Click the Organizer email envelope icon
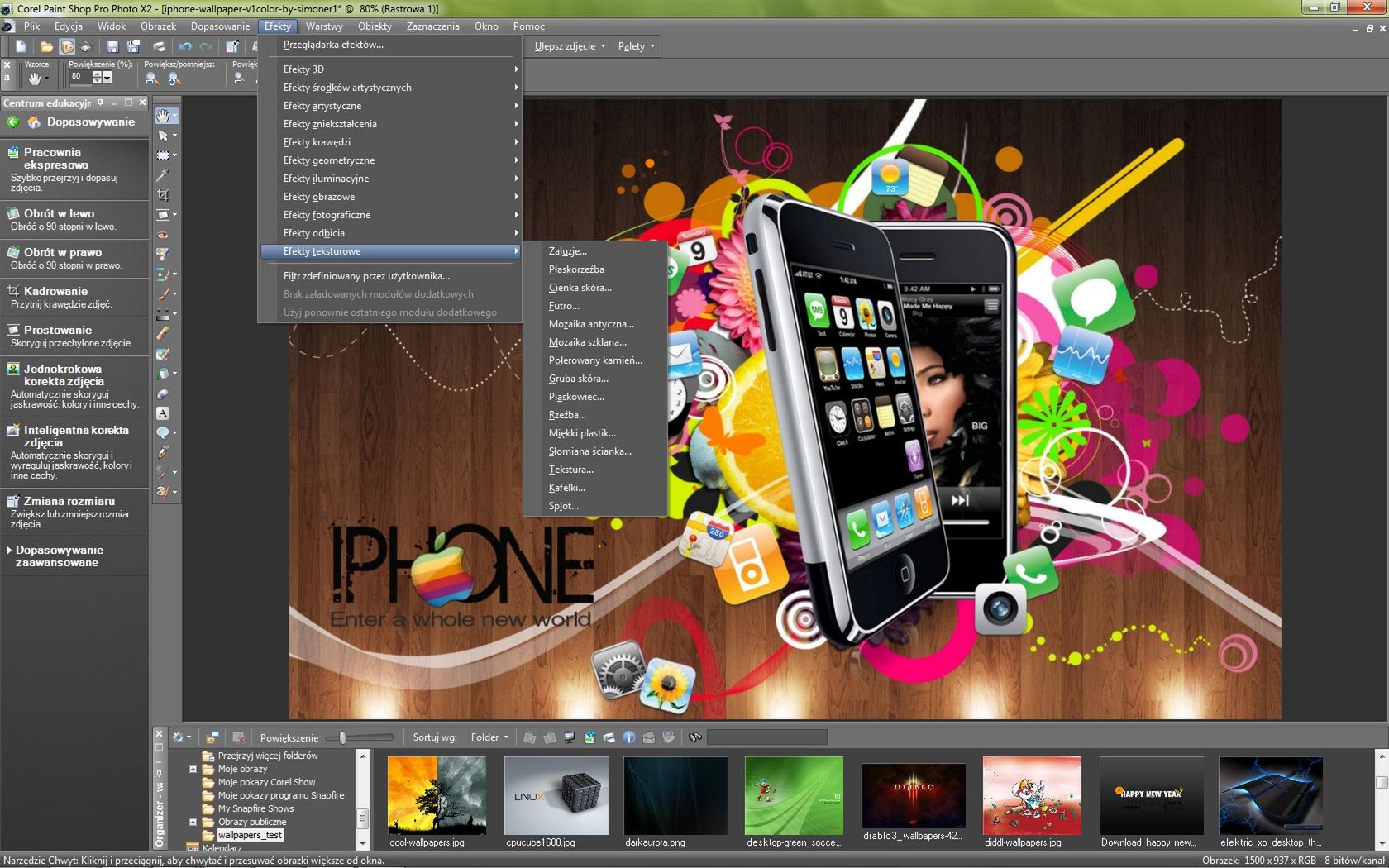Screen dimensions: 1389x868 649,737
